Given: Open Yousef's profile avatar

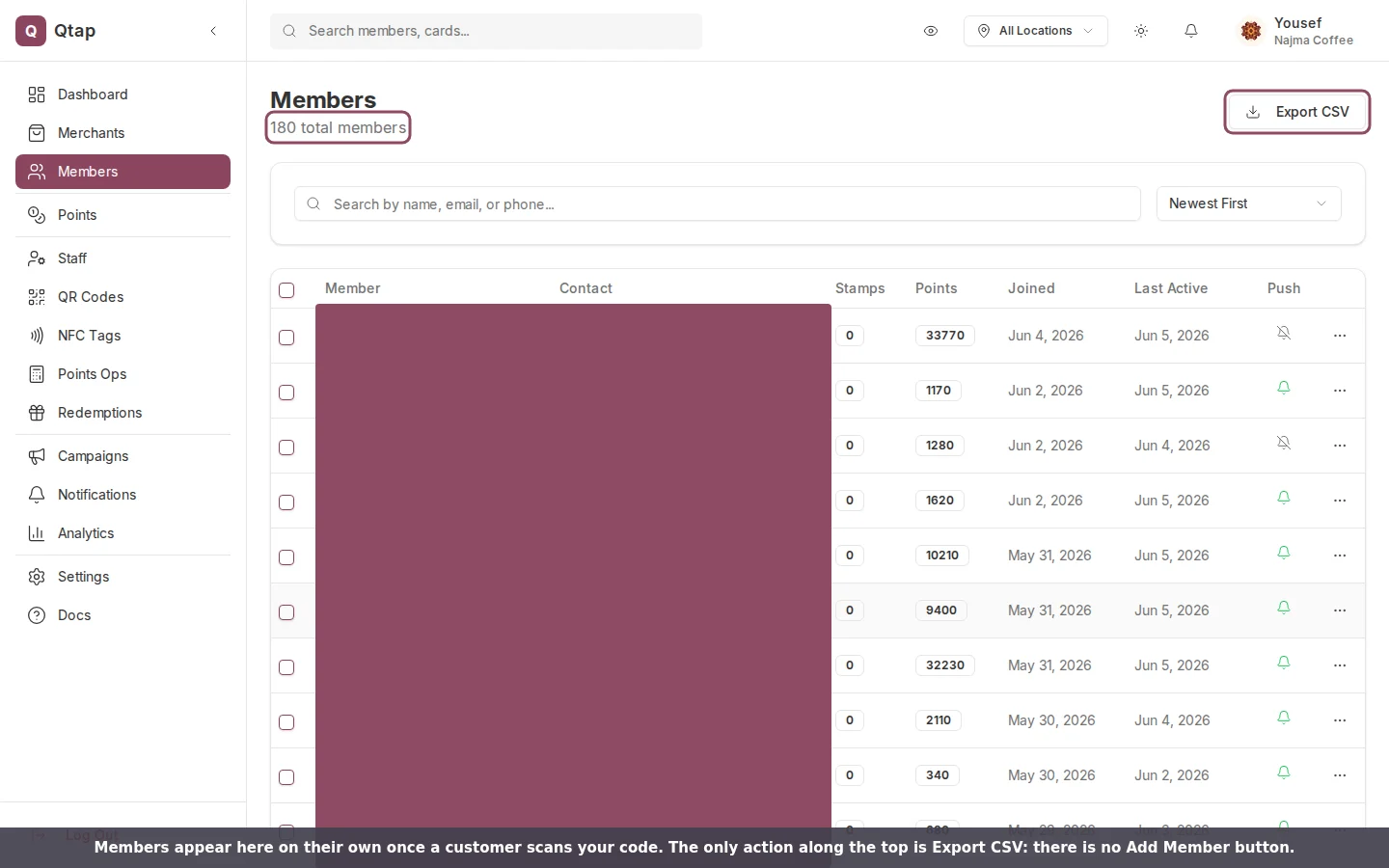Looking at the screenshot, I should pyautogui.click(x=1251, y=31).
